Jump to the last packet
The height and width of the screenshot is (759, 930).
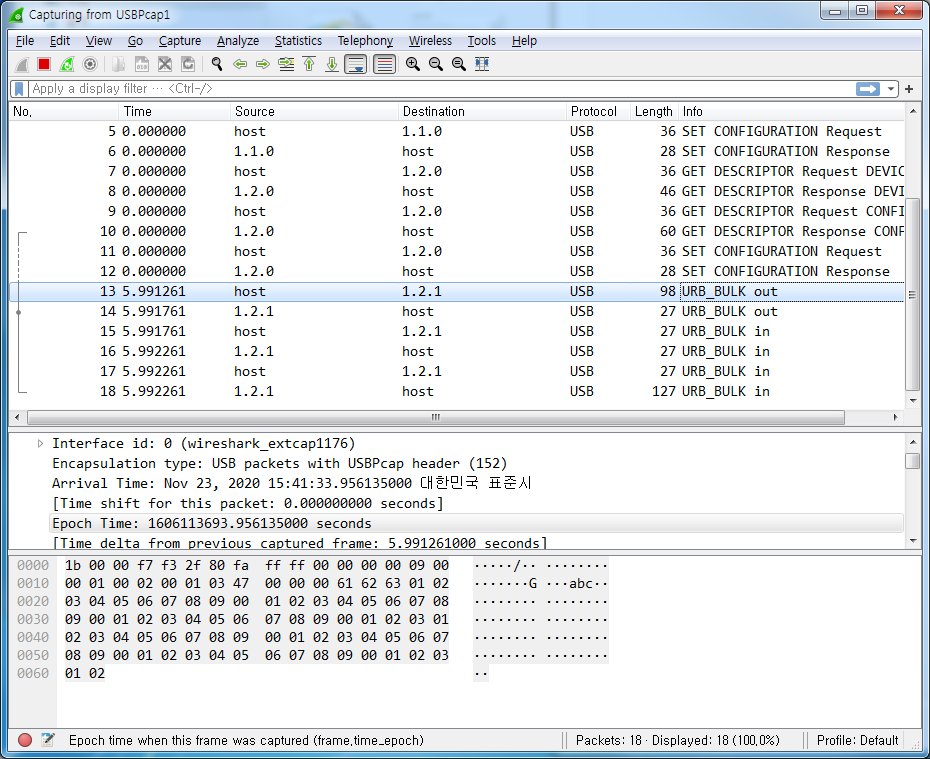pyautogui.click(x=332, y=64)
